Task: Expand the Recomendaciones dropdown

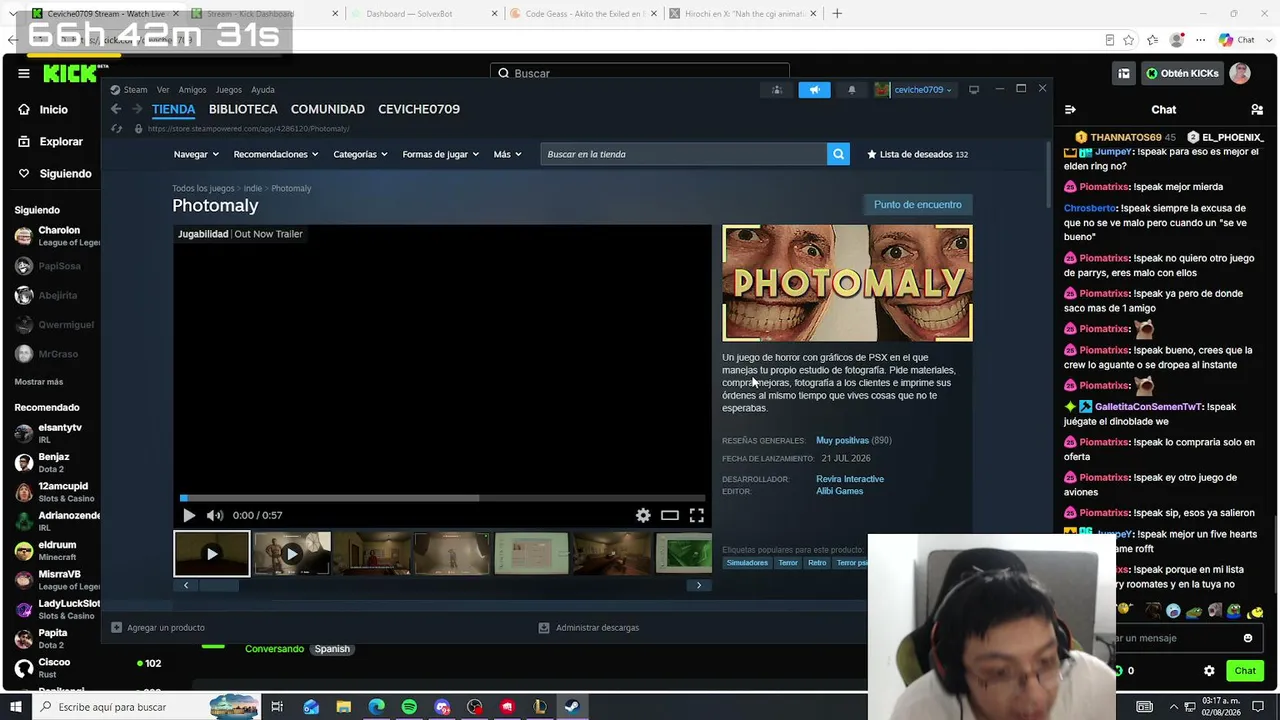Action: [x=276, y=154]
